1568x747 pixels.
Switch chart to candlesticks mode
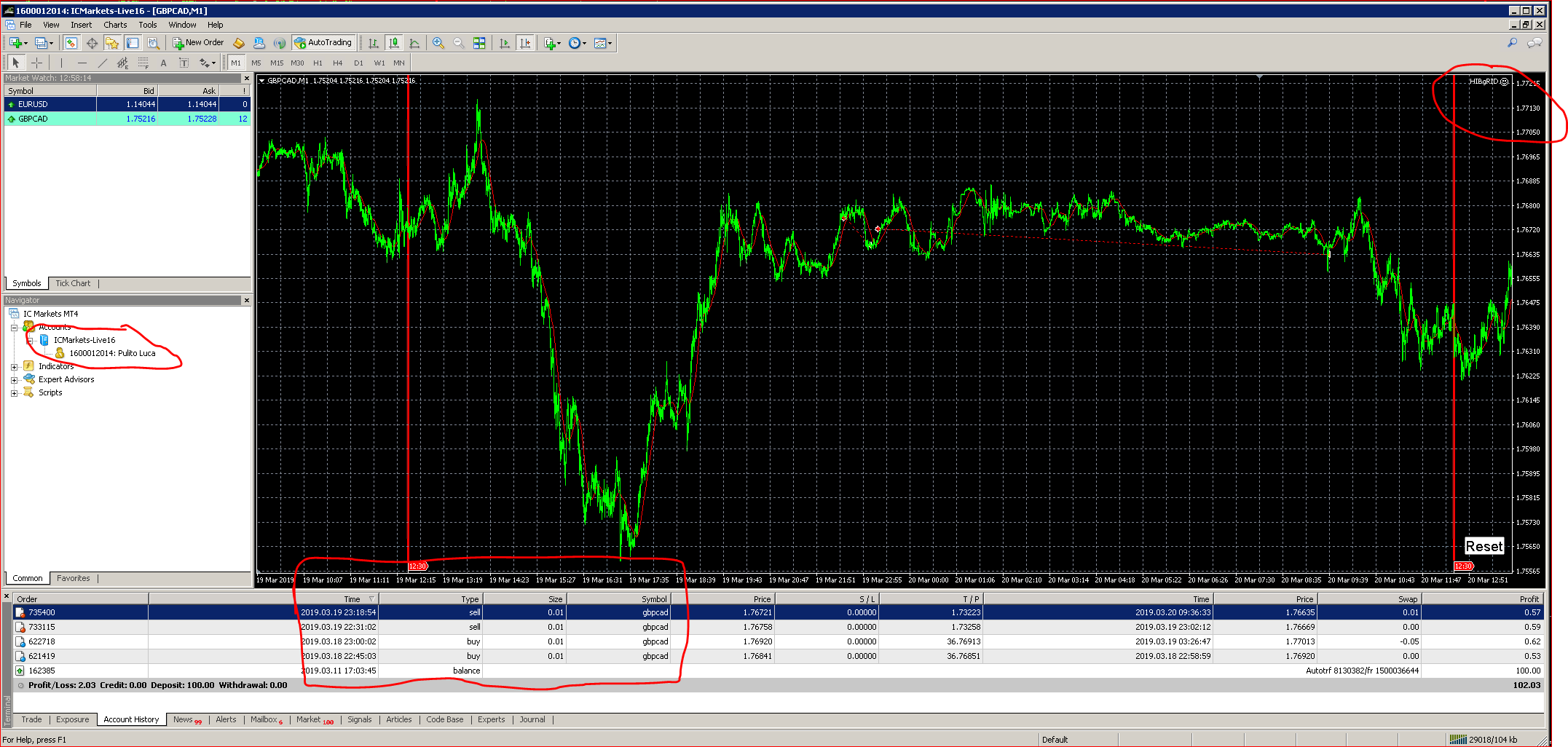coord(394,43)
